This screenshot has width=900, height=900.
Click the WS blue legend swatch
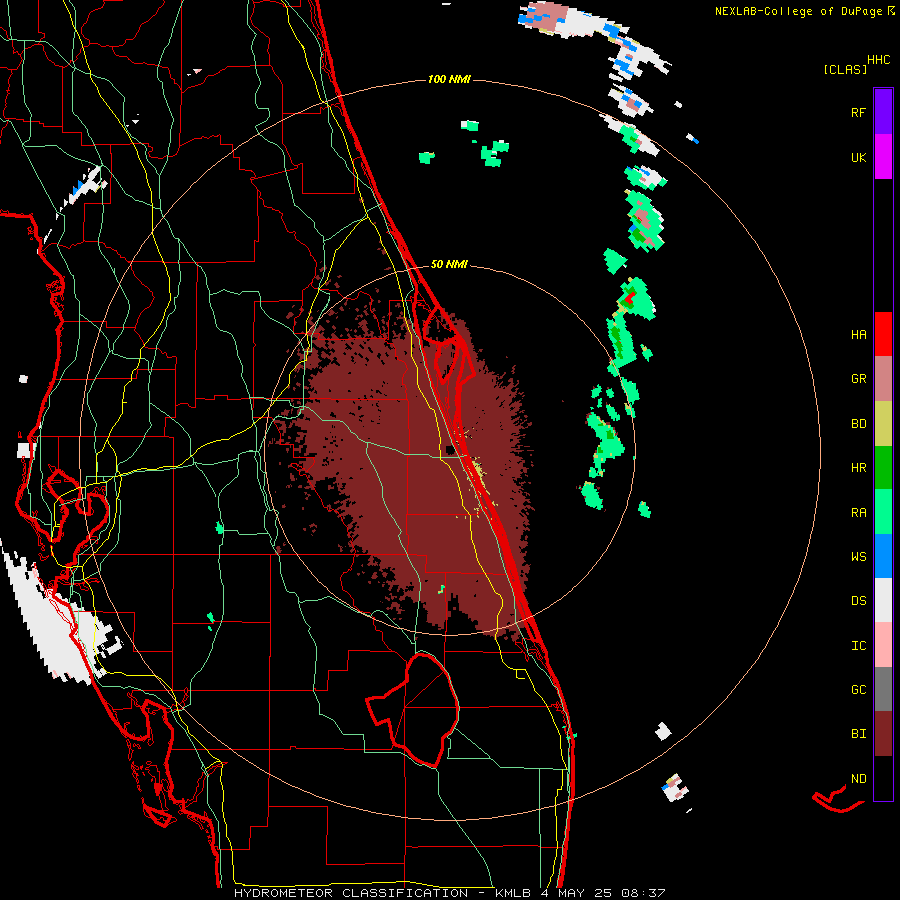[883, 556]
